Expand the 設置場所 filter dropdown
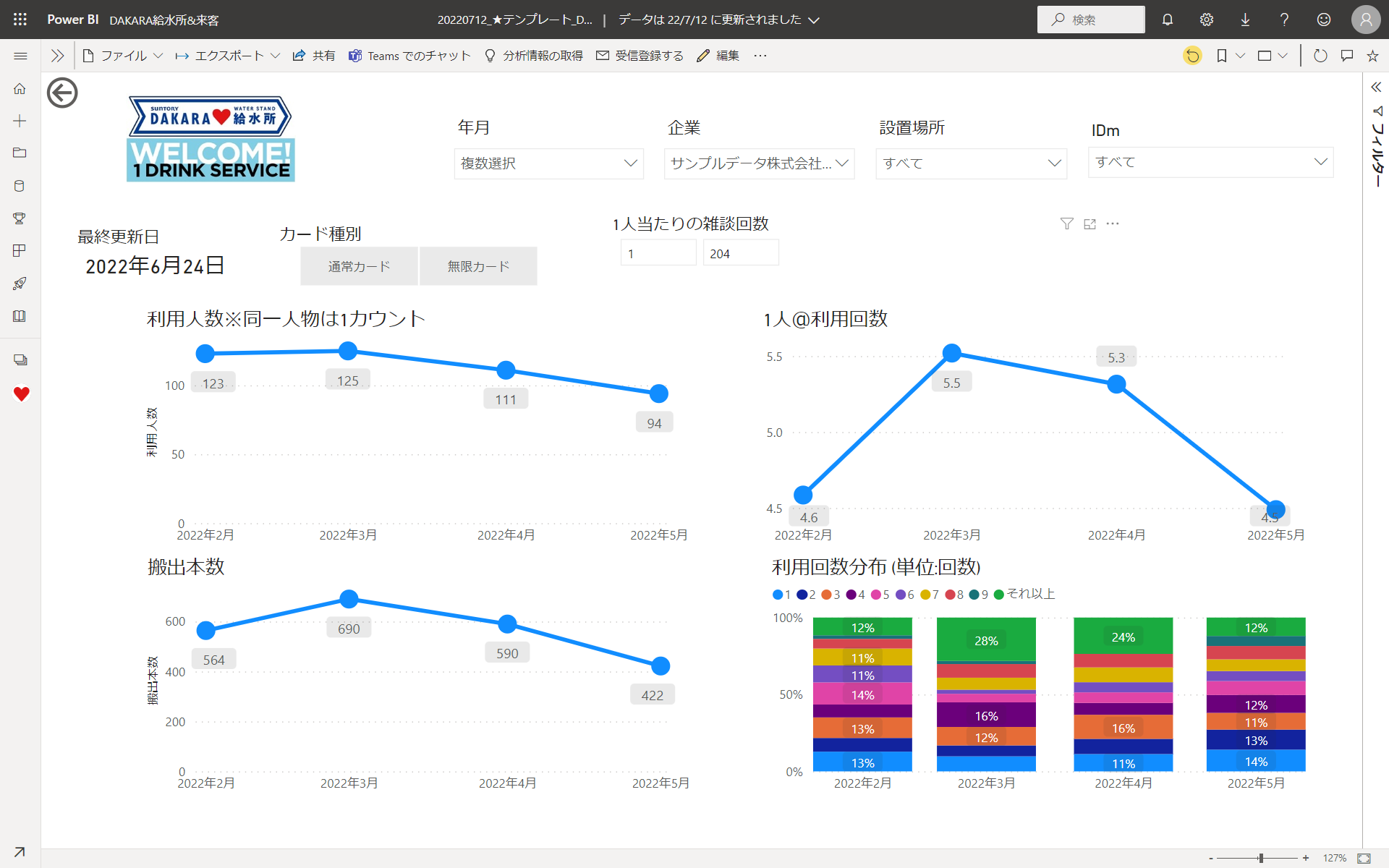Viewport: 1389px width, 868px height. pos(971,163)
